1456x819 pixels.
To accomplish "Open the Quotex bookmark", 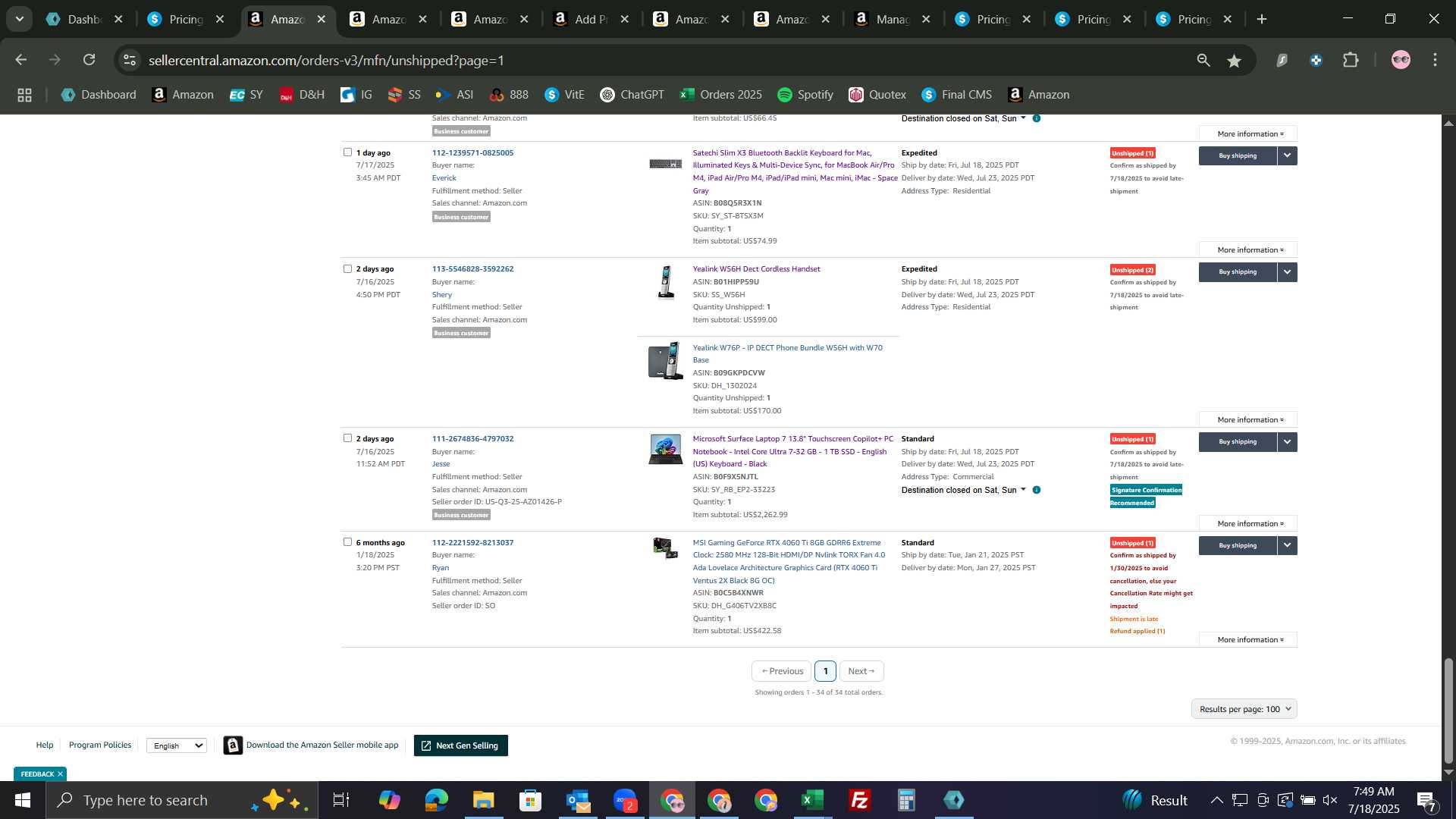I will [x=877, y=95].
